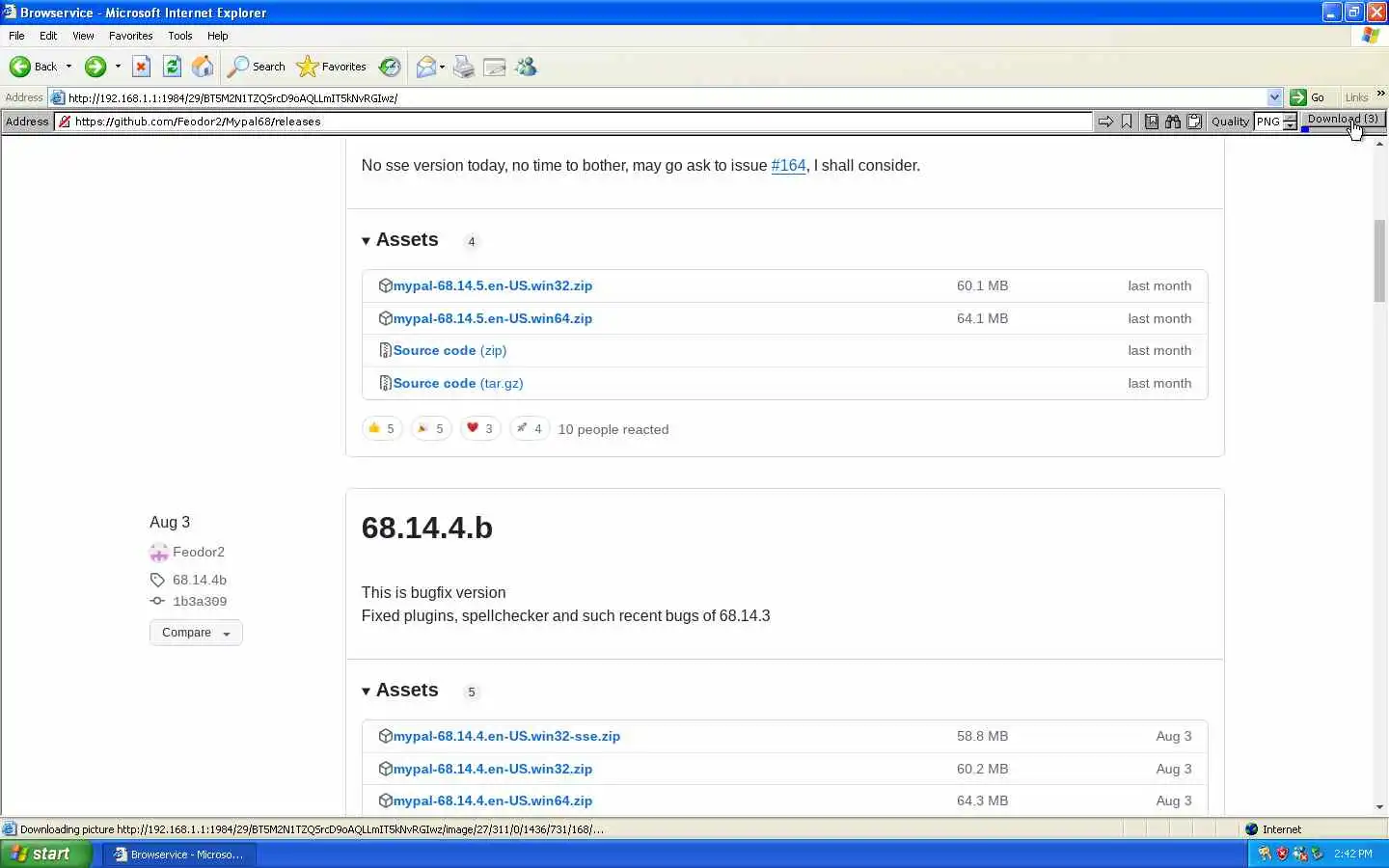The image size is (1389, 868).
Task: Open the Search pane in the toolbar
Action: (x=257, y=67)
